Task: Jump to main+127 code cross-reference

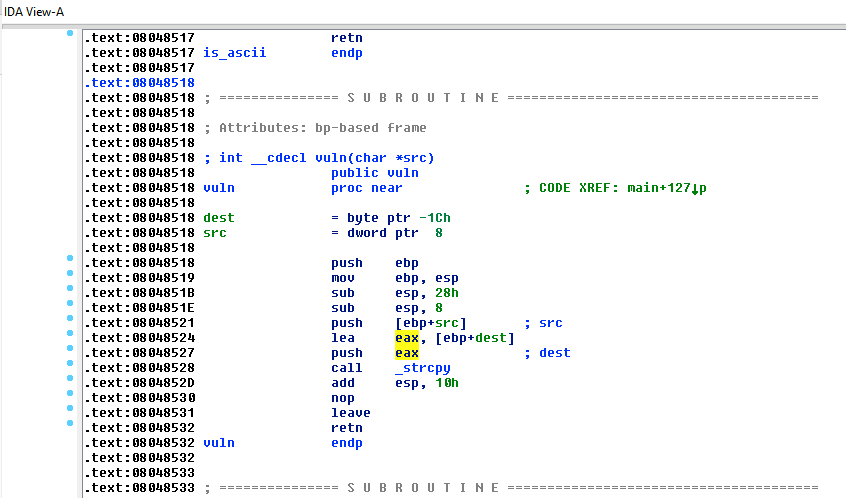Action: [667, 188]
